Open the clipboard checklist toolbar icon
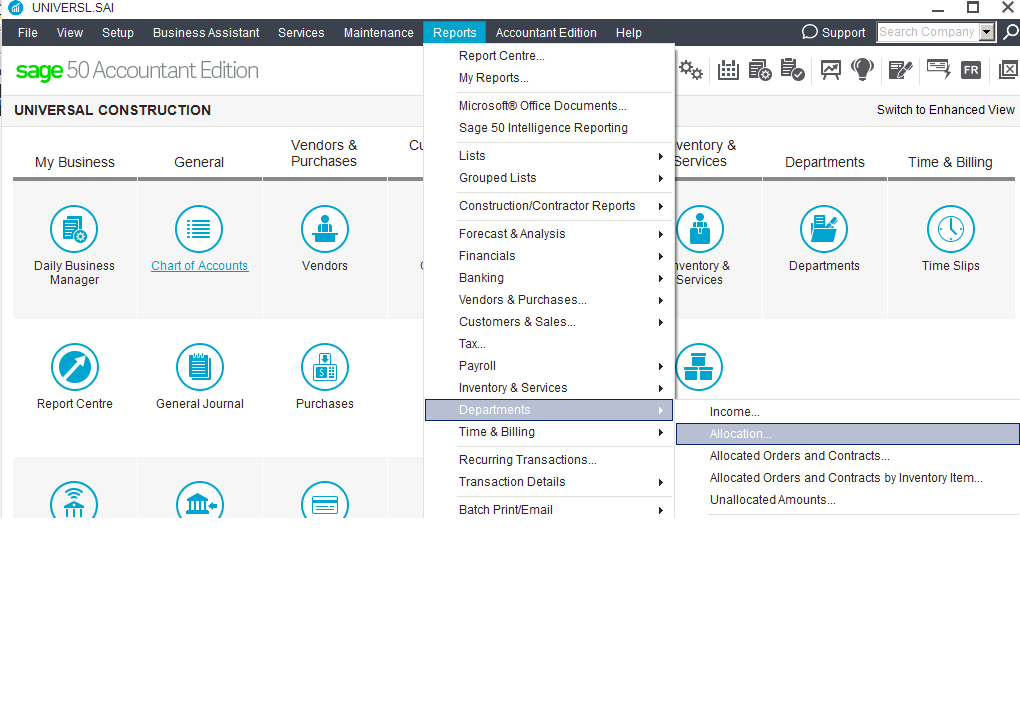 click(x=792, y=70)
